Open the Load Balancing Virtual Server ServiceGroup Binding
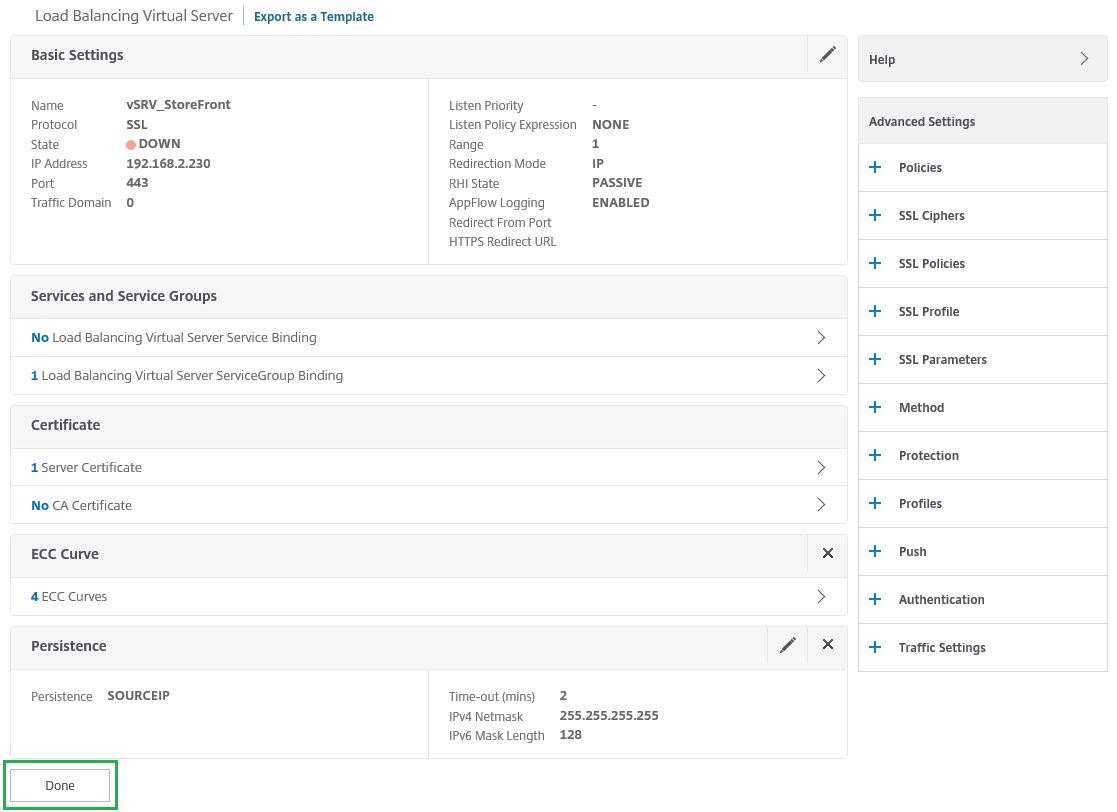Viewport: 1117px width, 812px height. [x=821, y=375]
